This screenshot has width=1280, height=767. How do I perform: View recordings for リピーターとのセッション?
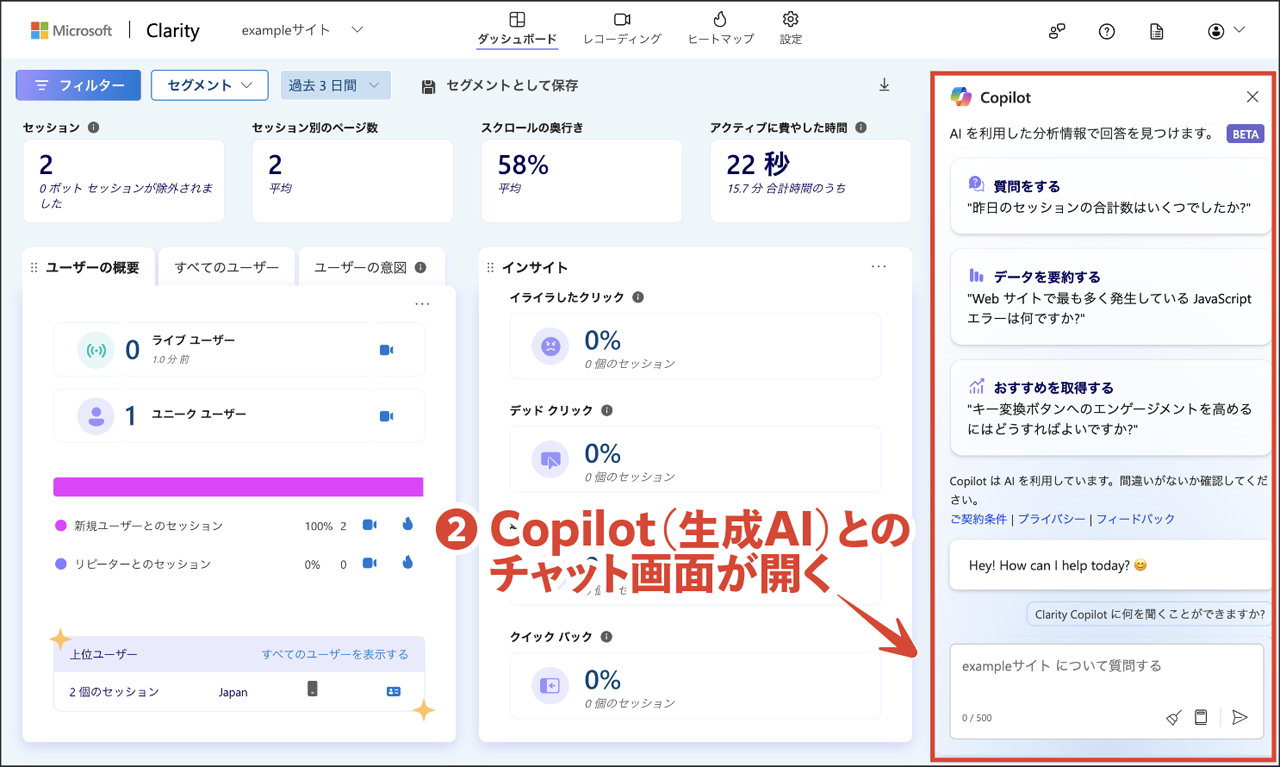369,563
